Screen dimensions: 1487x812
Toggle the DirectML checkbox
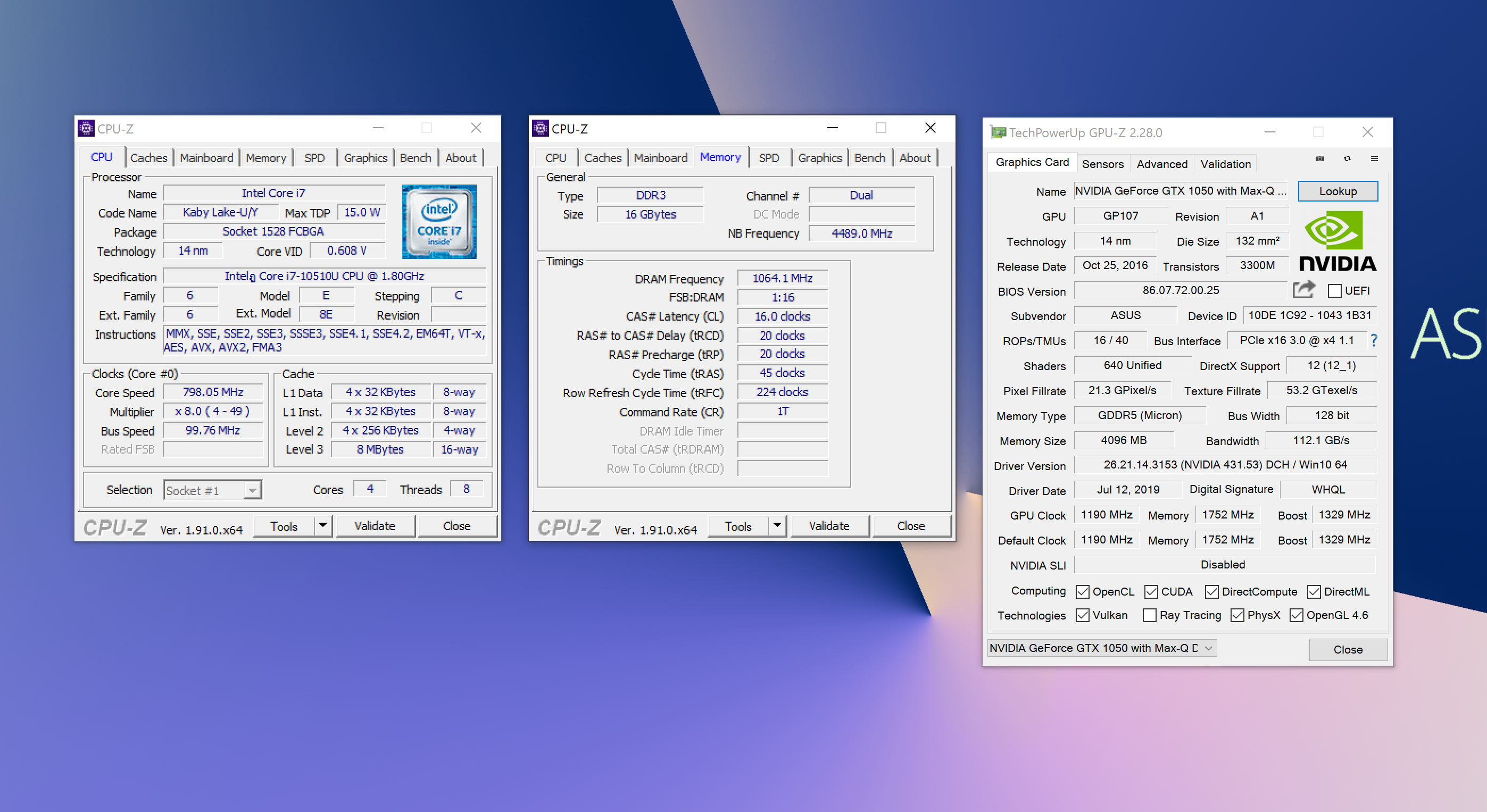(x=1315, y=592)
